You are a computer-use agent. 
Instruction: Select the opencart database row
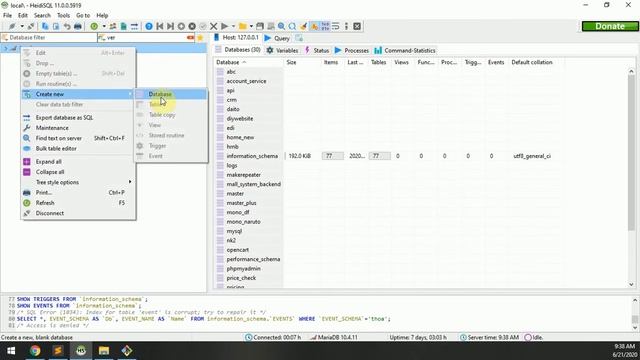(x=389, y=250)
